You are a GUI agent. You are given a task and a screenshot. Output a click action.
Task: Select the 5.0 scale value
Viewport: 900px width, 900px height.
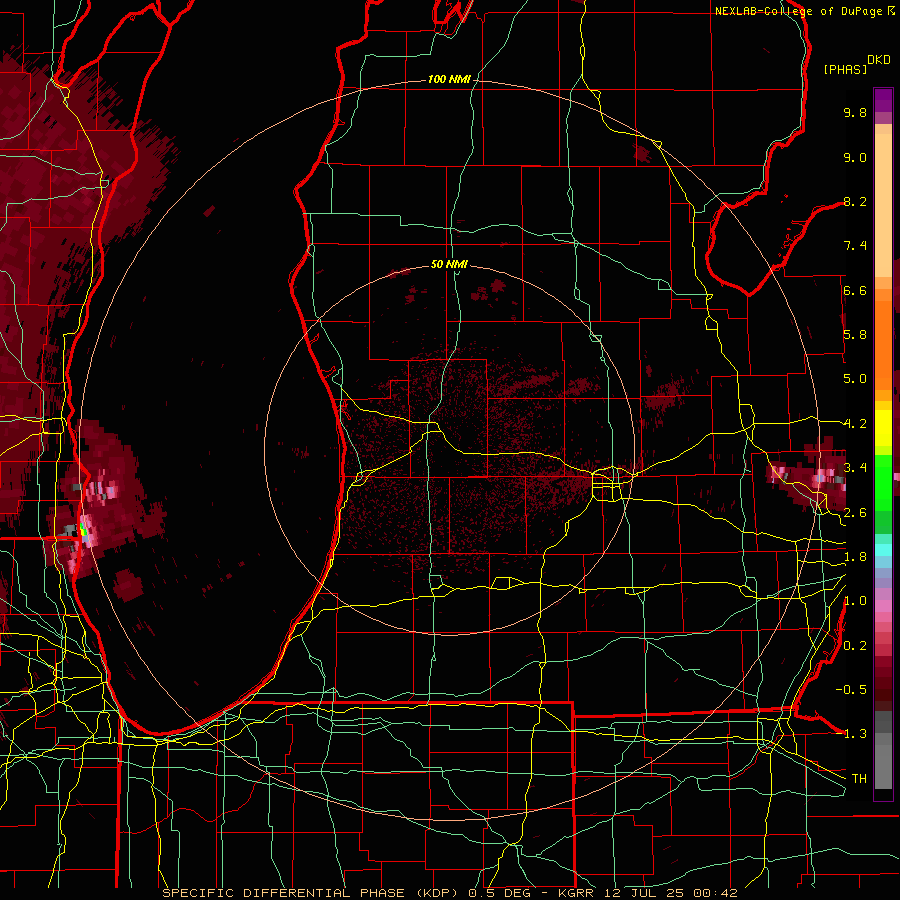click(855, 379)
